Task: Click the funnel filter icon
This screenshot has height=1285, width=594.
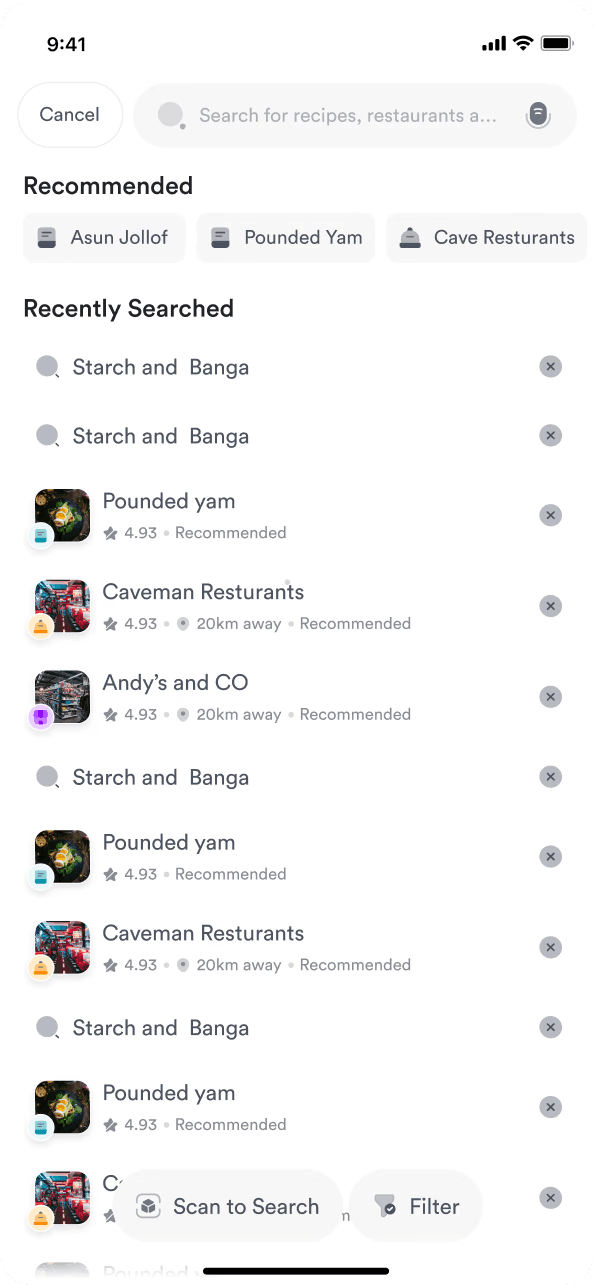Action: pyautogui.click(x=386, y=1206)
